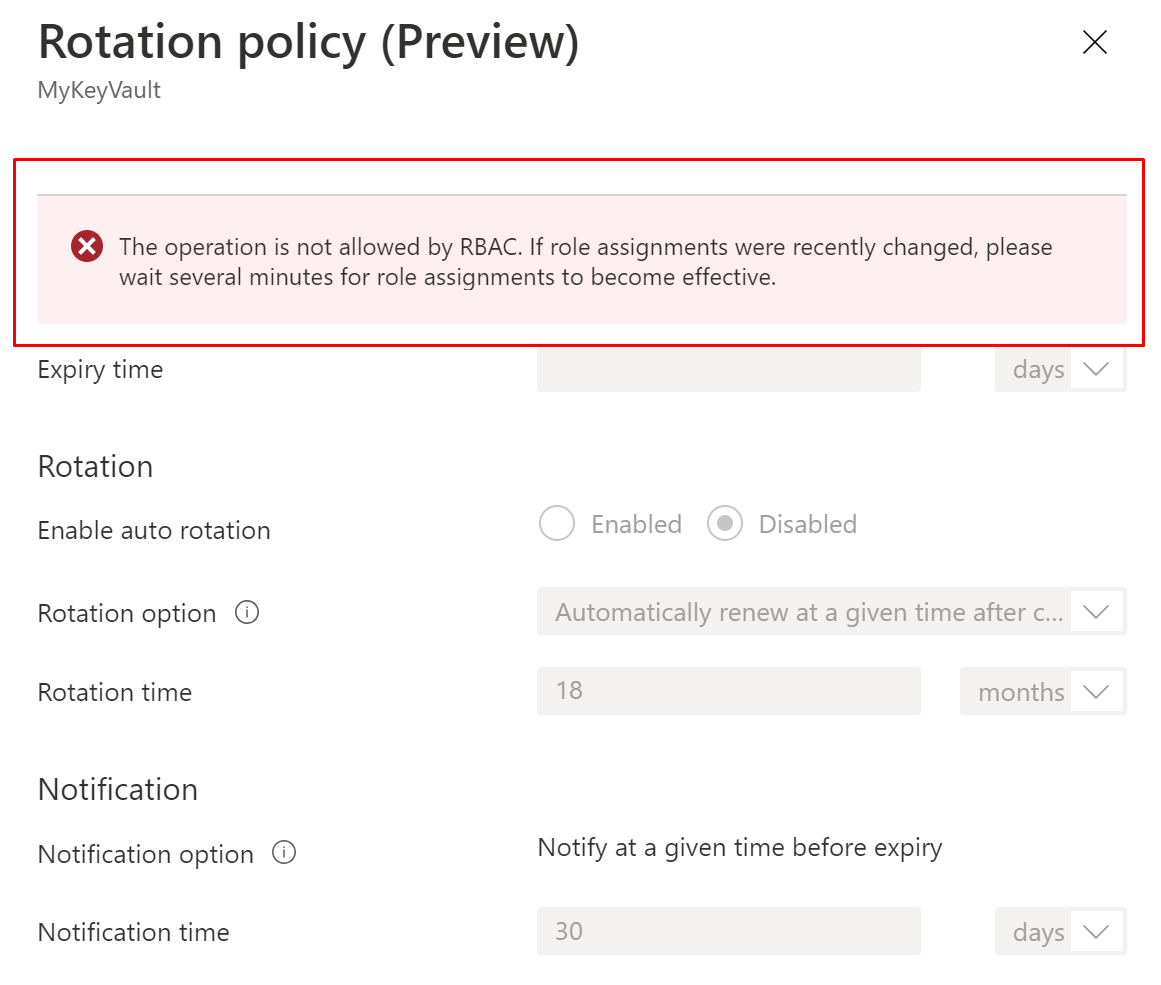Viewport: 1161px width, 985px height.
Task: Click the RBAC error message text
Action: [585, 262]
